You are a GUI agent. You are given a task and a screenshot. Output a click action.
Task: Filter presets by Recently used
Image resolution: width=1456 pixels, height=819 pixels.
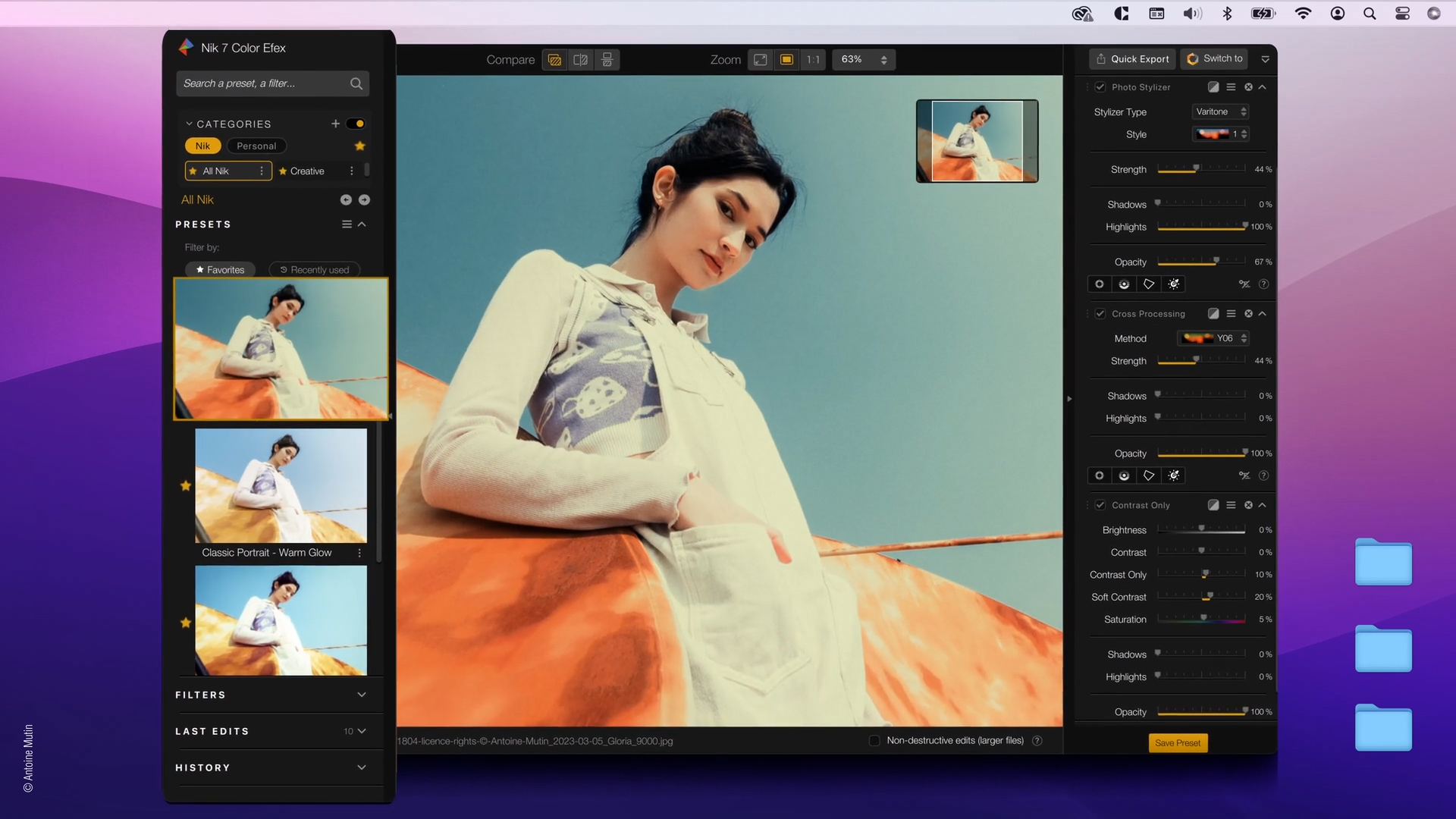click(x=315, y=270)
